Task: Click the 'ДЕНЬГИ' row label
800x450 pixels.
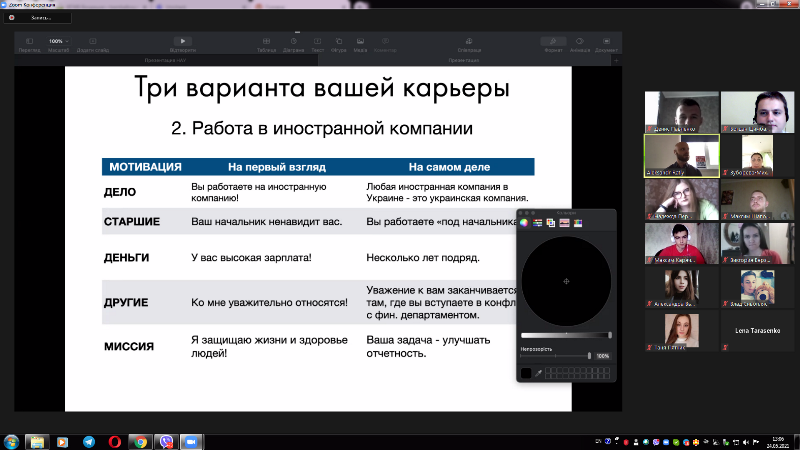Action: coord(127,258)
